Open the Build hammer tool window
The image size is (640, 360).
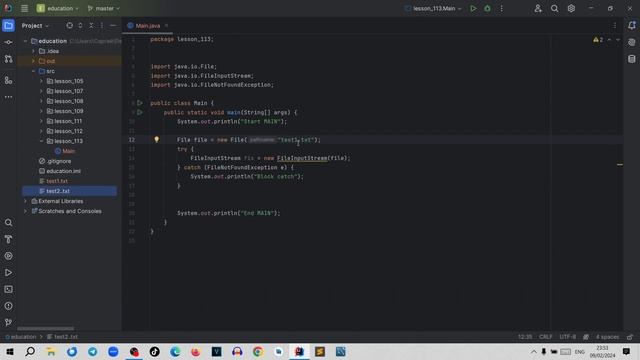(x=8, y=239)
